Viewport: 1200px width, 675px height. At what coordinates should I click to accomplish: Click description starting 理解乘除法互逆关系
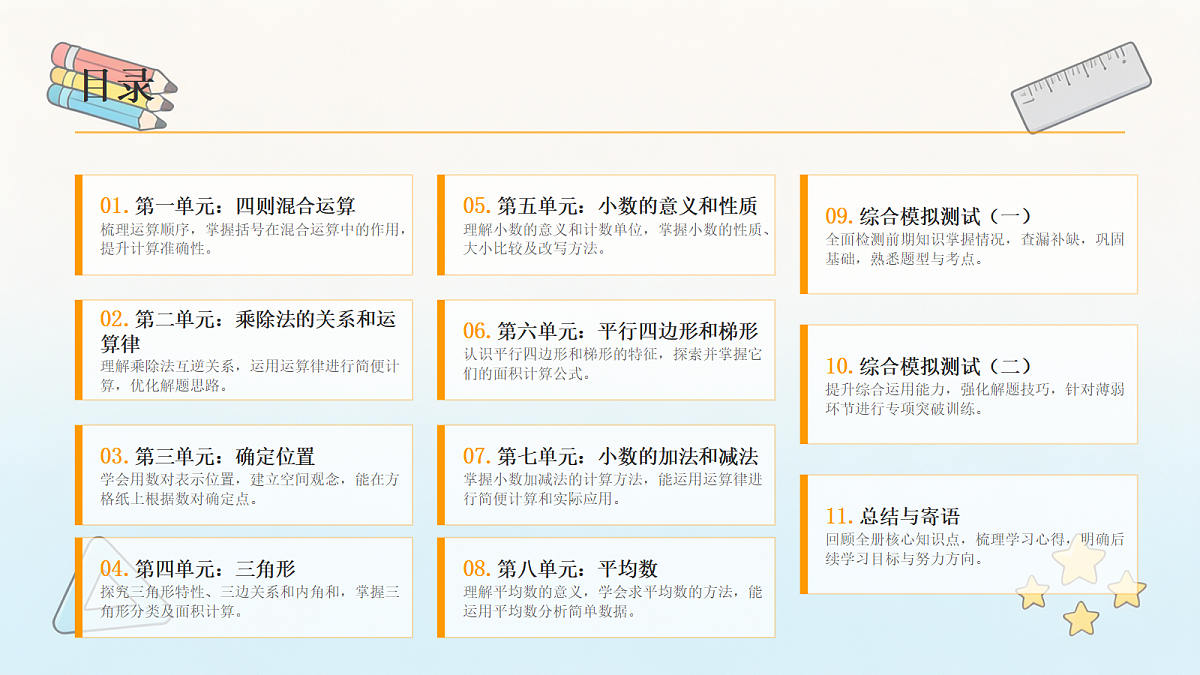(250, 376)
